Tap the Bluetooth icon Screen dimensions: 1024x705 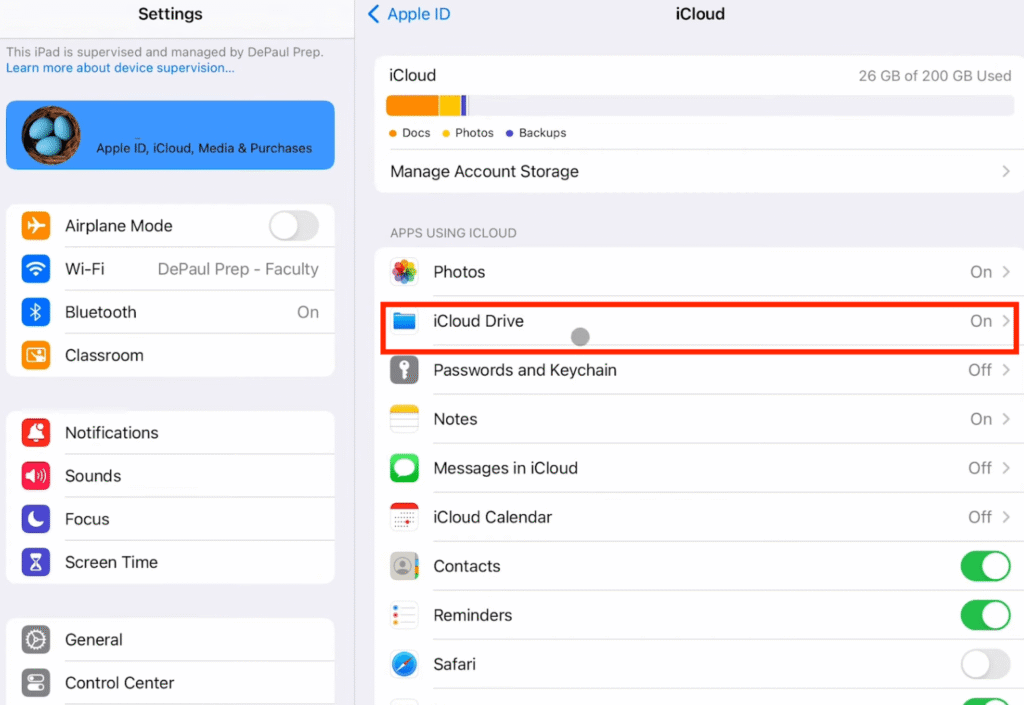click(36, 312)
